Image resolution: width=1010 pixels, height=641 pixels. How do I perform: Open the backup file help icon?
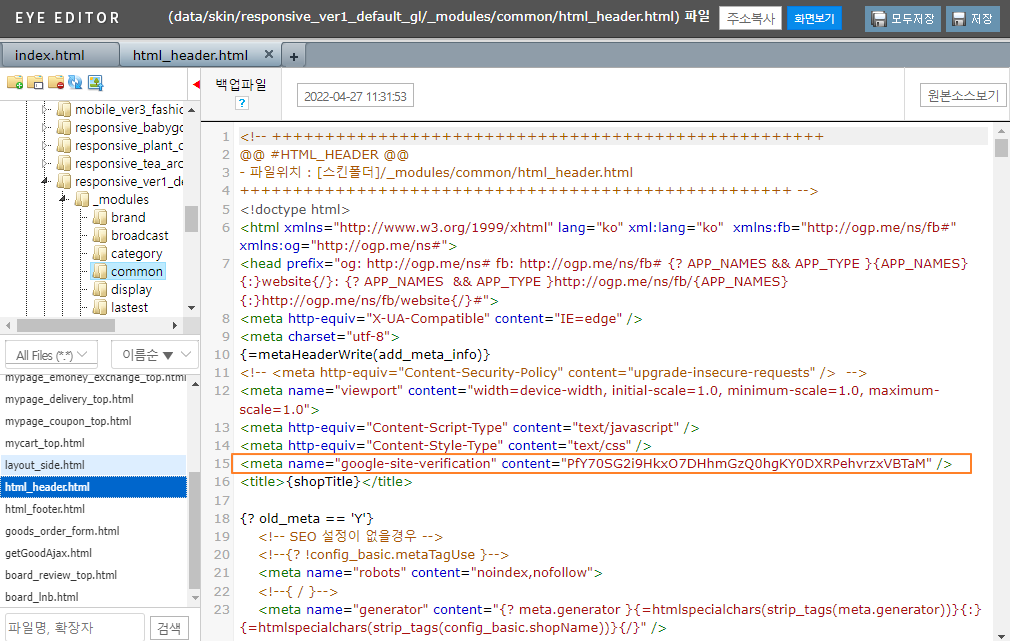241,103
